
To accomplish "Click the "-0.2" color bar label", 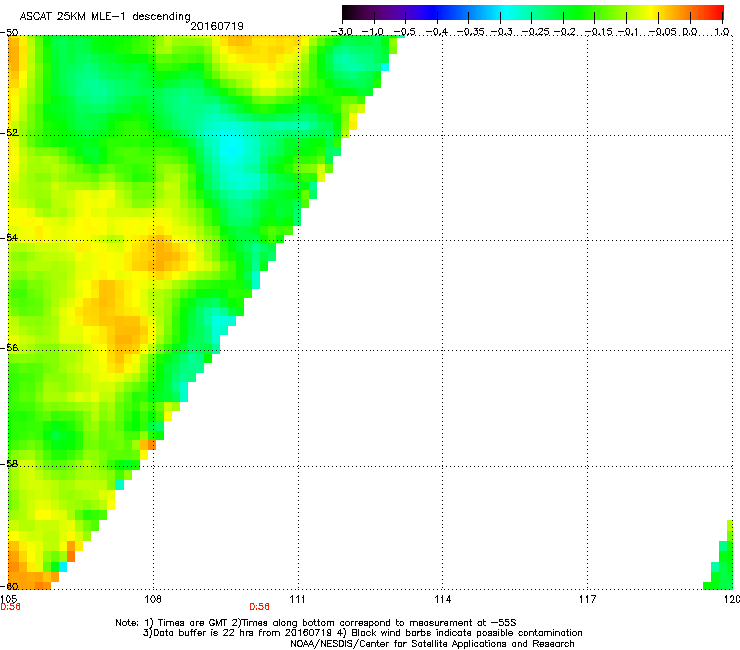I will 565,32.
